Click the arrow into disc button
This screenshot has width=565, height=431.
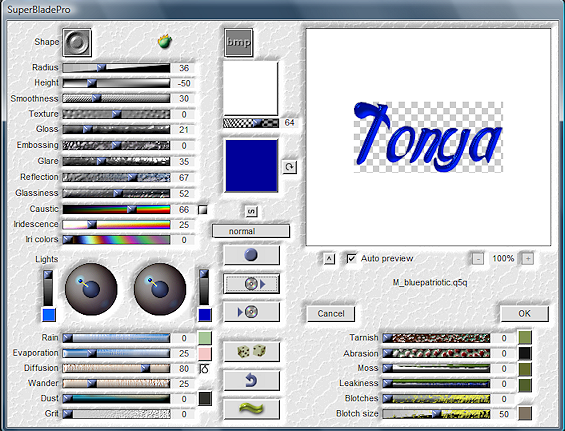pos(251,312)
